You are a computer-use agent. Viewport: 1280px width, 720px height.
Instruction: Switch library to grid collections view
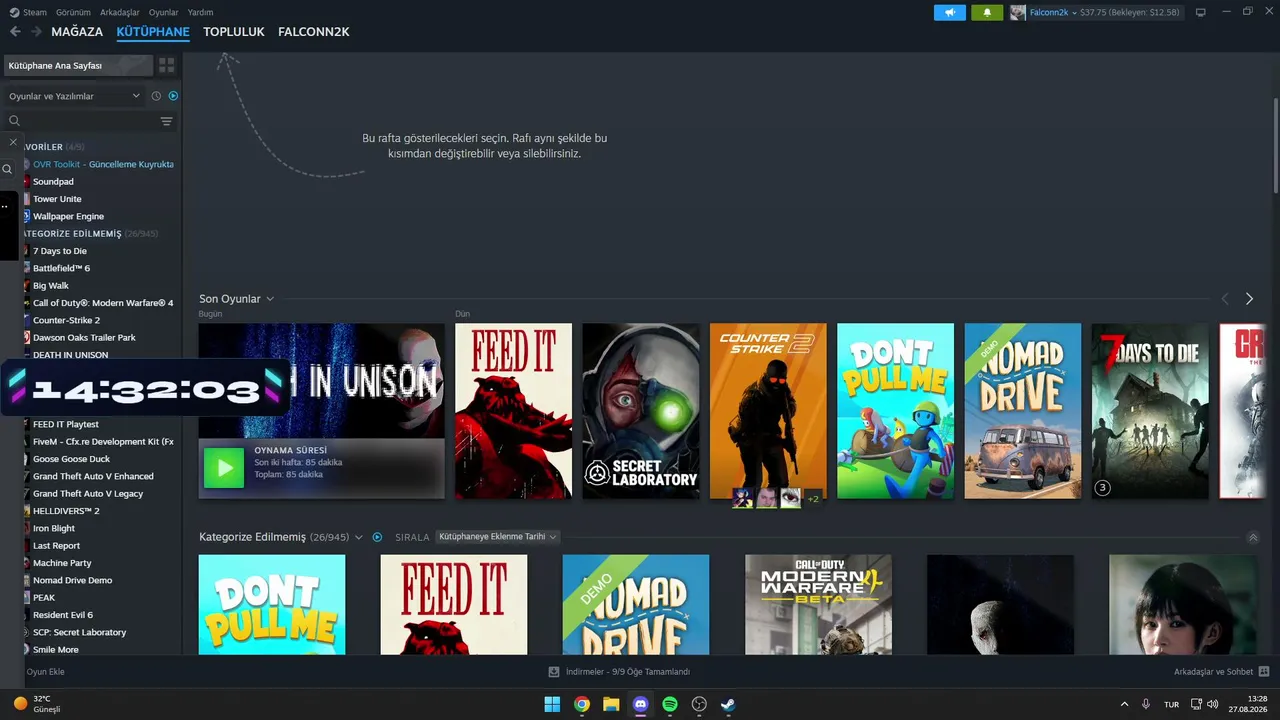167,65
